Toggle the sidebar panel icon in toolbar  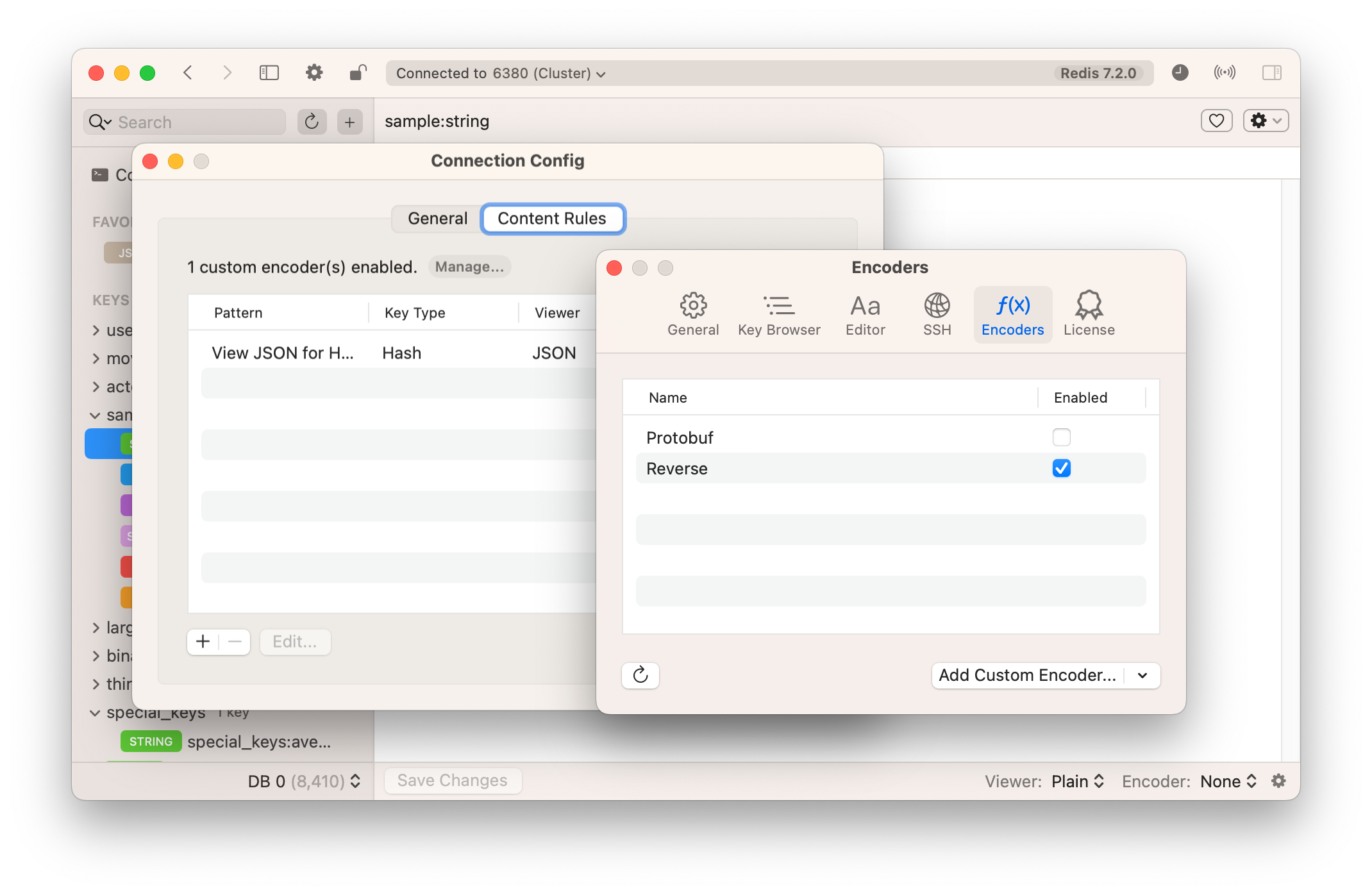coord(269,73)
